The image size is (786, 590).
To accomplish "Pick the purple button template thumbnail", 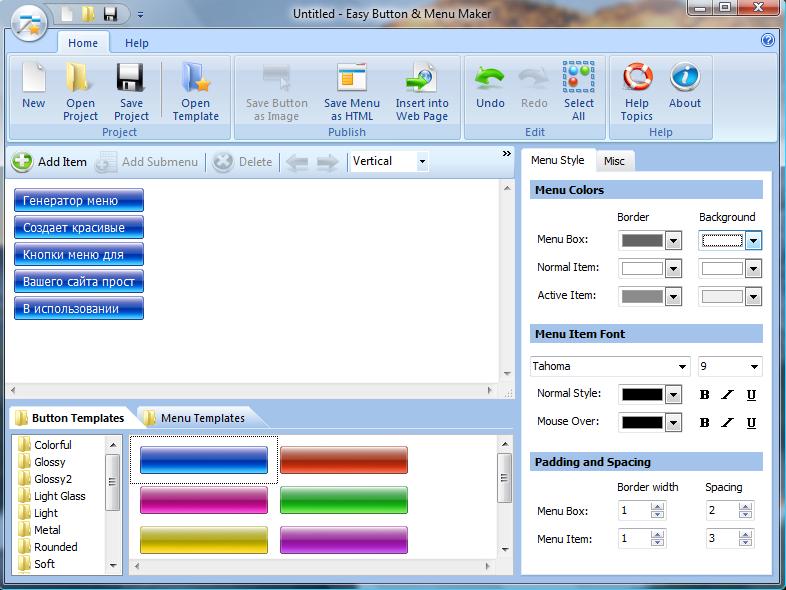I will (x=344, y=540).
